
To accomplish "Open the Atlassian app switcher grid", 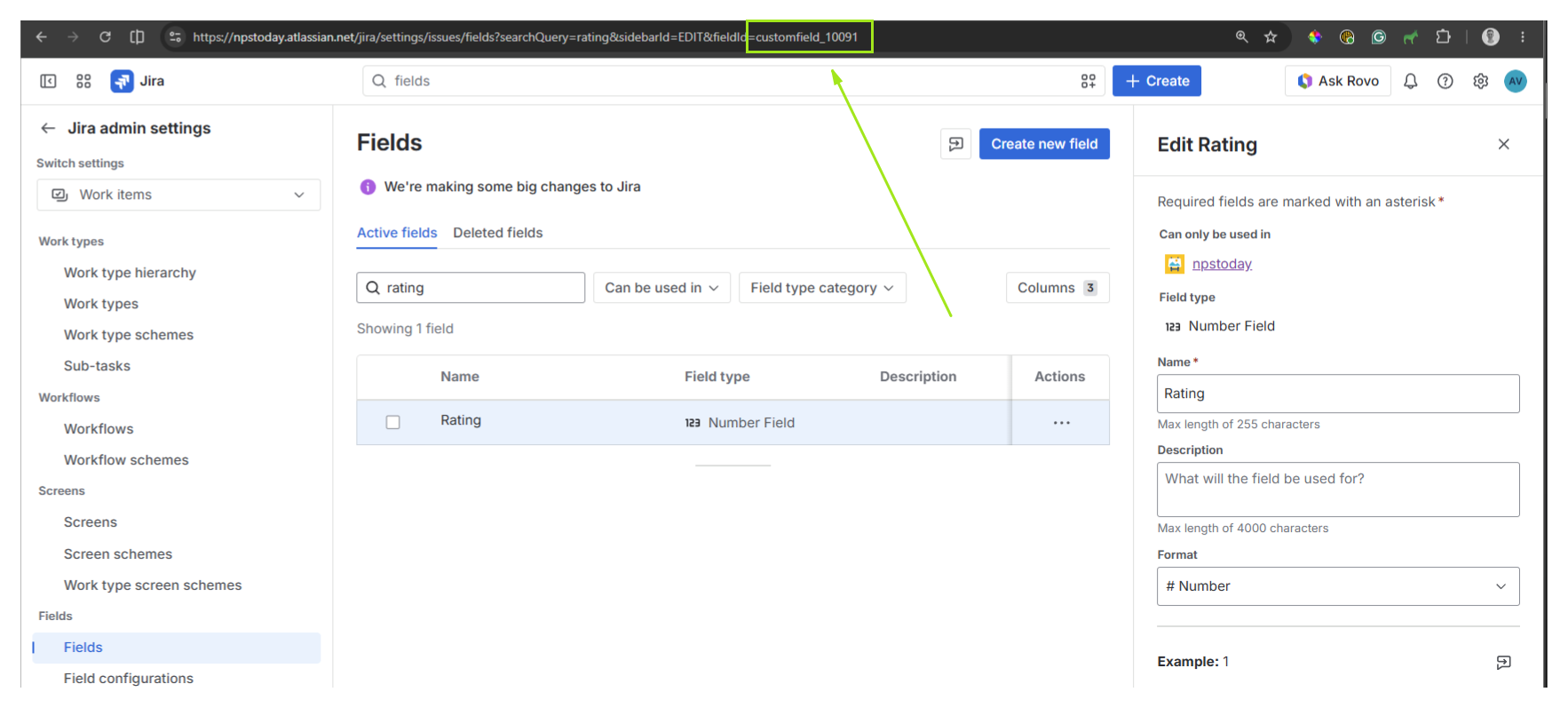I will [x=83, y=81].
